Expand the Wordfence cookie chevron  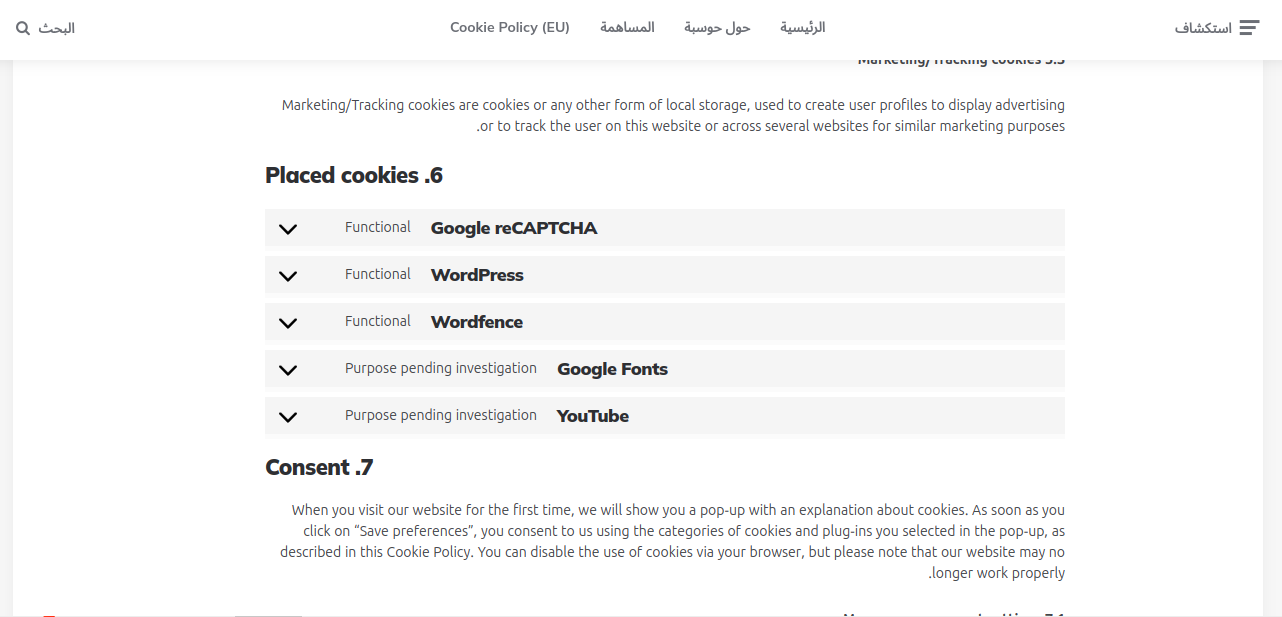coord(288,323)
